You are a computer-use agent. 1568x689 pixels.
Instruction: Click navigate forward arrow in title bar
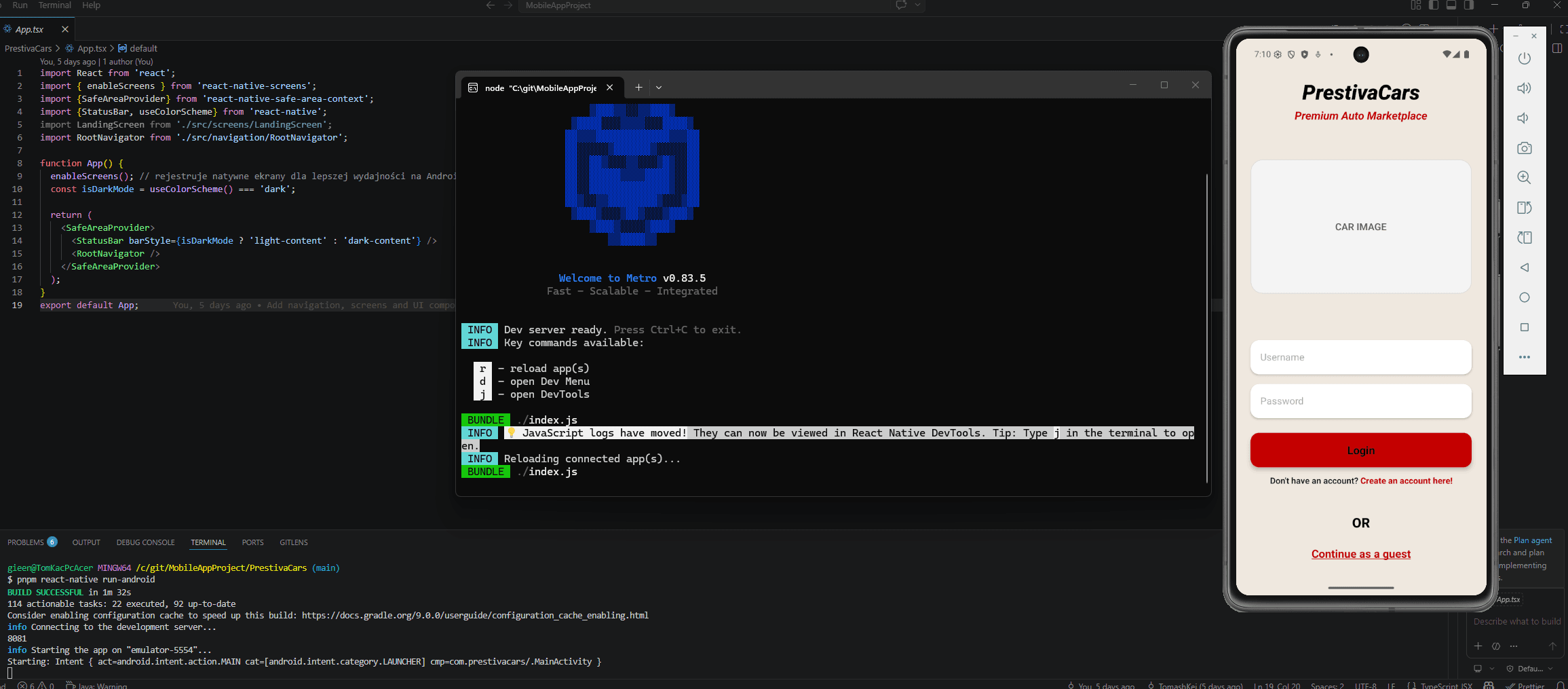coord(508,5)
